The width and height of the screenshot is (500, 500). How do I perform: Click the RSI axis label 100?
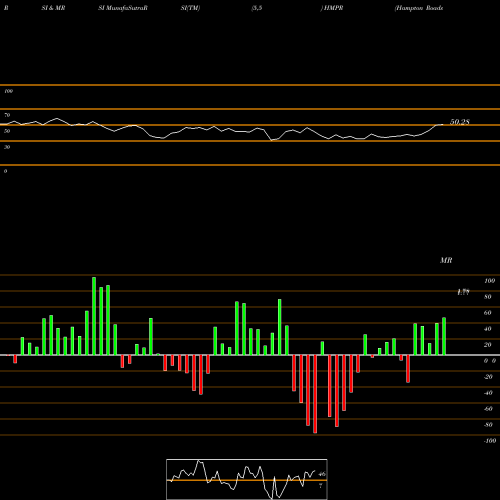tap(8, 91)
